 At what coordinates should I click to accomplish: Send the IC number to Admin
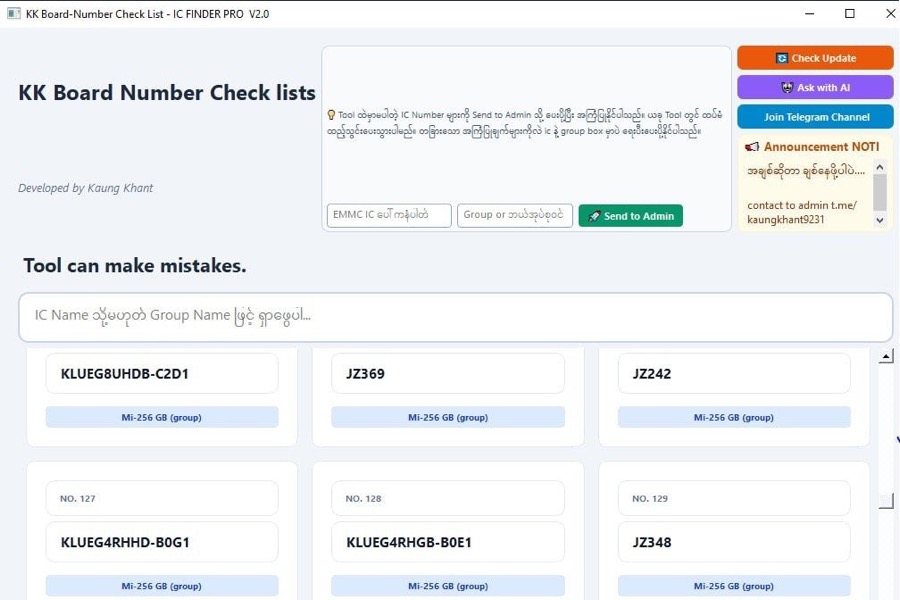631,216
